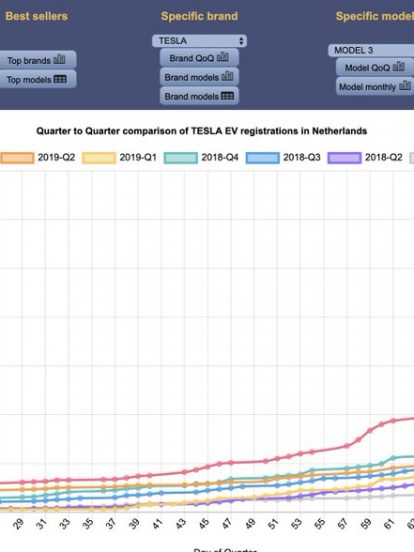This screenshot has height=552, width=414.
Task: Click the 2018-Q4 legend label text
Action: click(x=220, y=157)
